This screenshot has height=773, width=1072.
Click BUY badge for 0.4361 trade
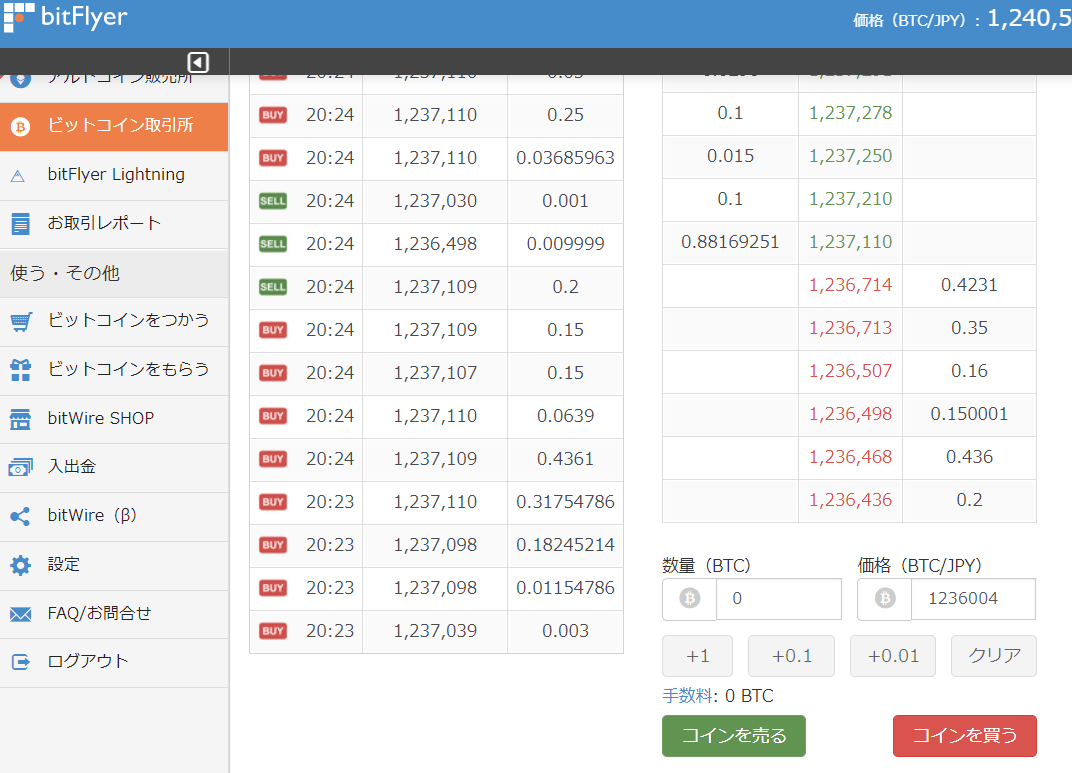pyautogui.click(x=273, y=460)
